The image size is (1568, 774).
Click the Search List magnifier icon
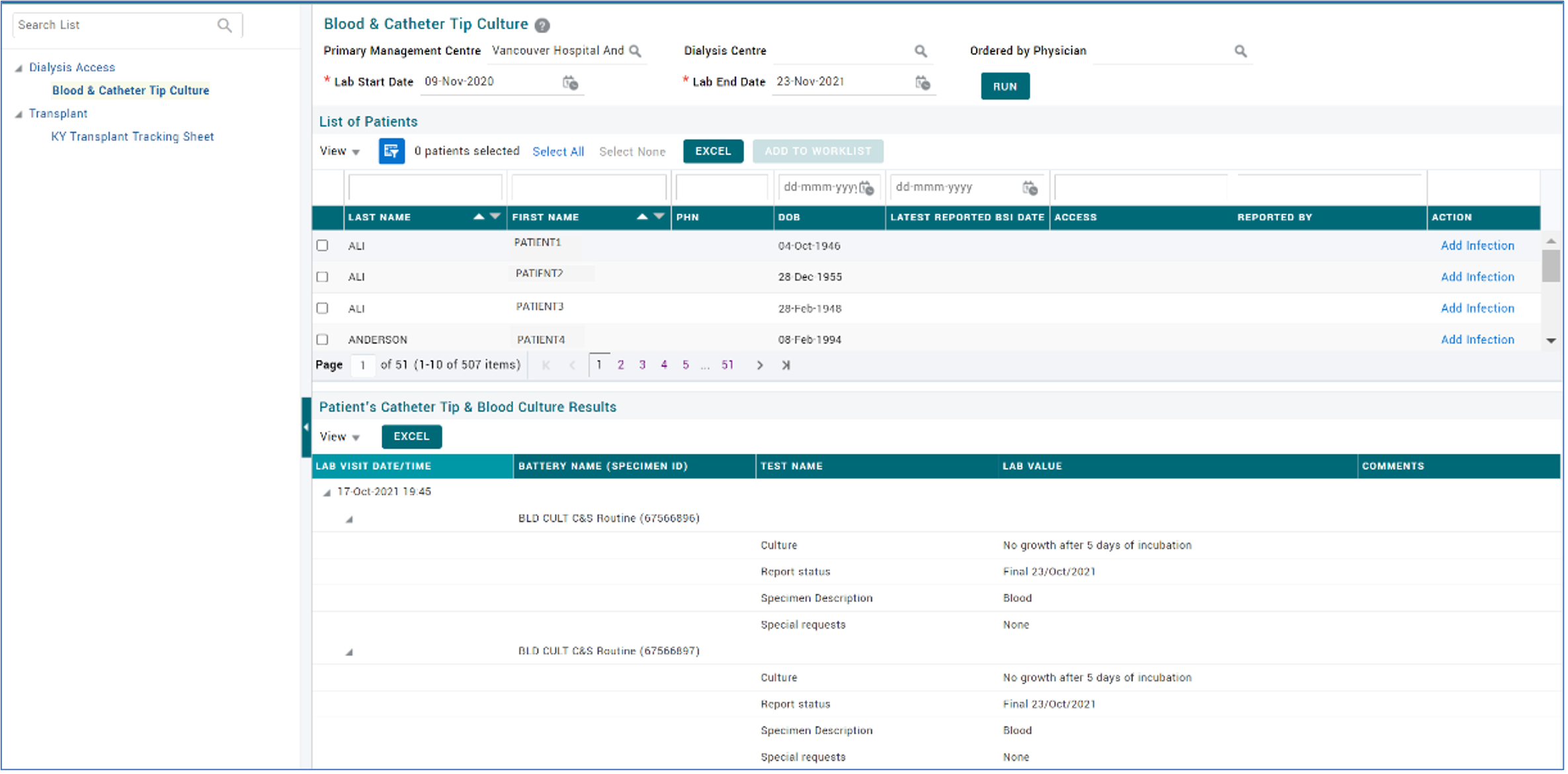[225, 25]
